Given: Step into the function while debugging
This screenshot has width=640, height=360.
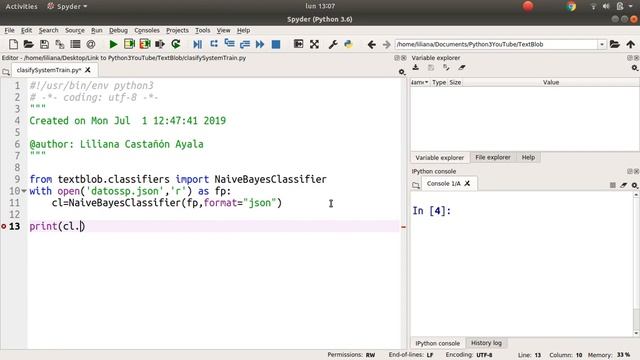Looking at the screenshot, I should [x=229, y=44].
